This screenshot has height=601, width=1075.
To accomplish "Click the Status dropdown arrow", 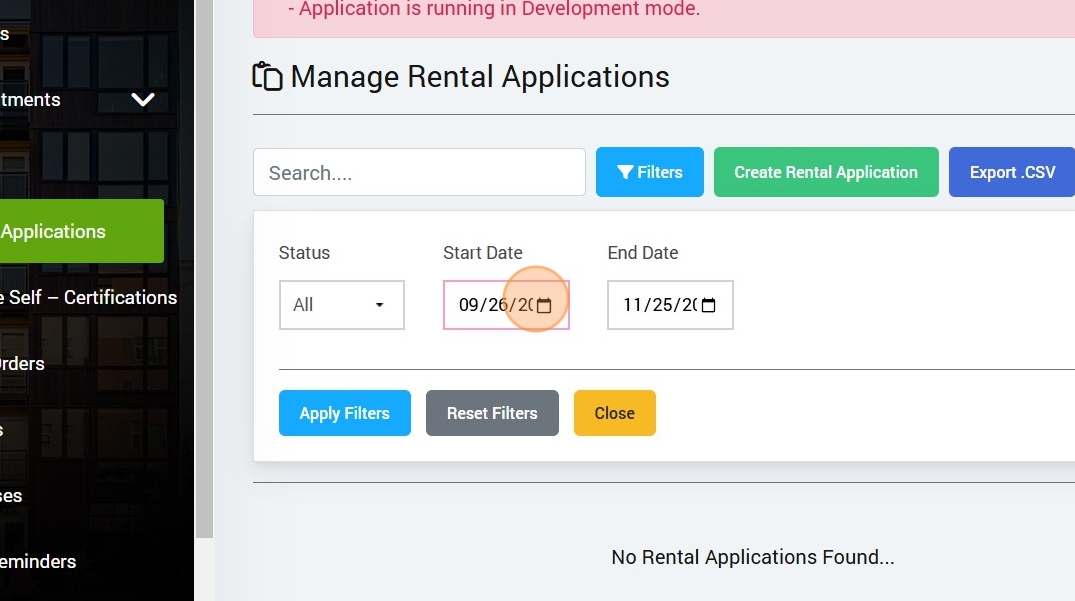I will coord(380,305).
